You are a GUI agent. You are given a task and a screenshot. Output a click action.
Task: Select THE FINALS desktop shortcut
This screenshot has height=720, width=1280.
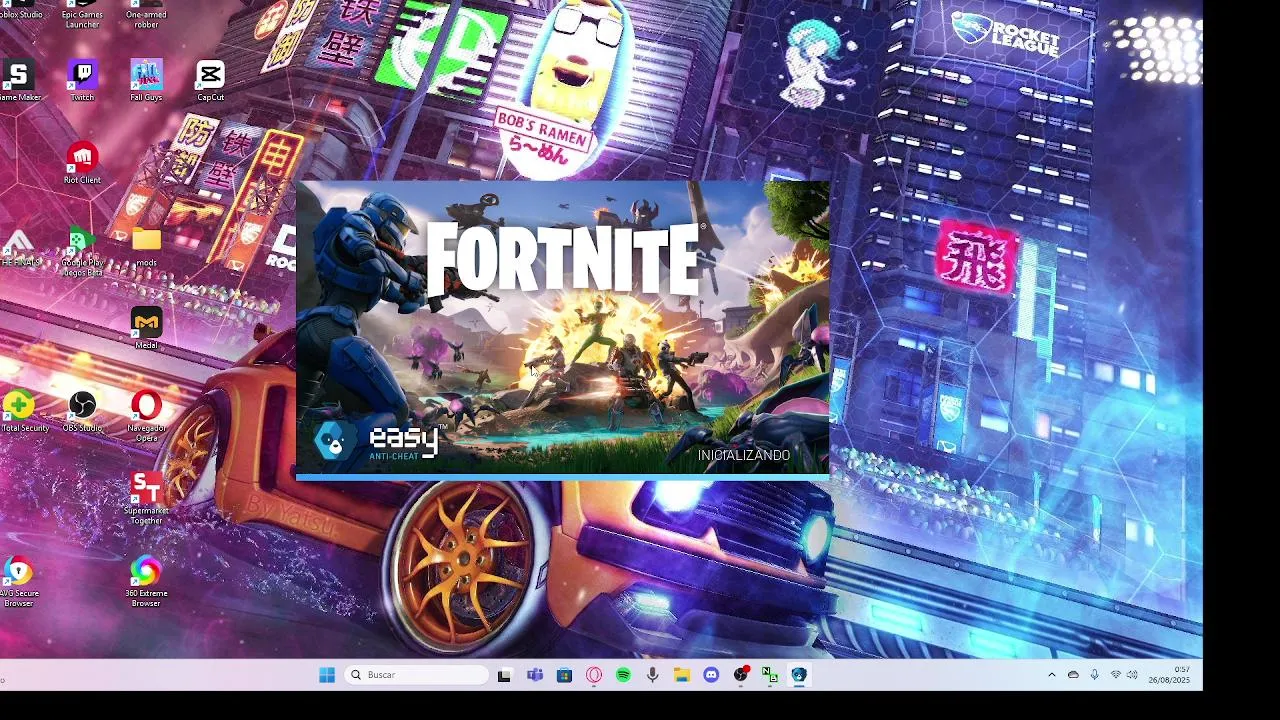pyautogui.click(x=19, y=247)
